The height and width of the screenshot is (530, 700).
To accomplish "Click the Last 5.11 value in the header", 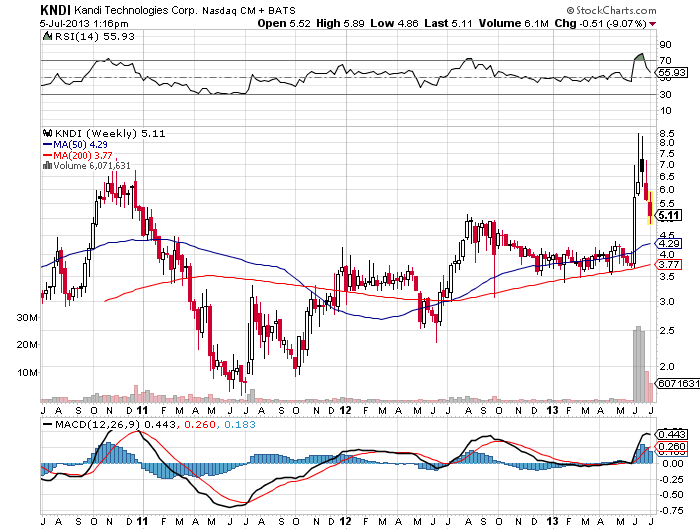I will (x=448, y=23).
